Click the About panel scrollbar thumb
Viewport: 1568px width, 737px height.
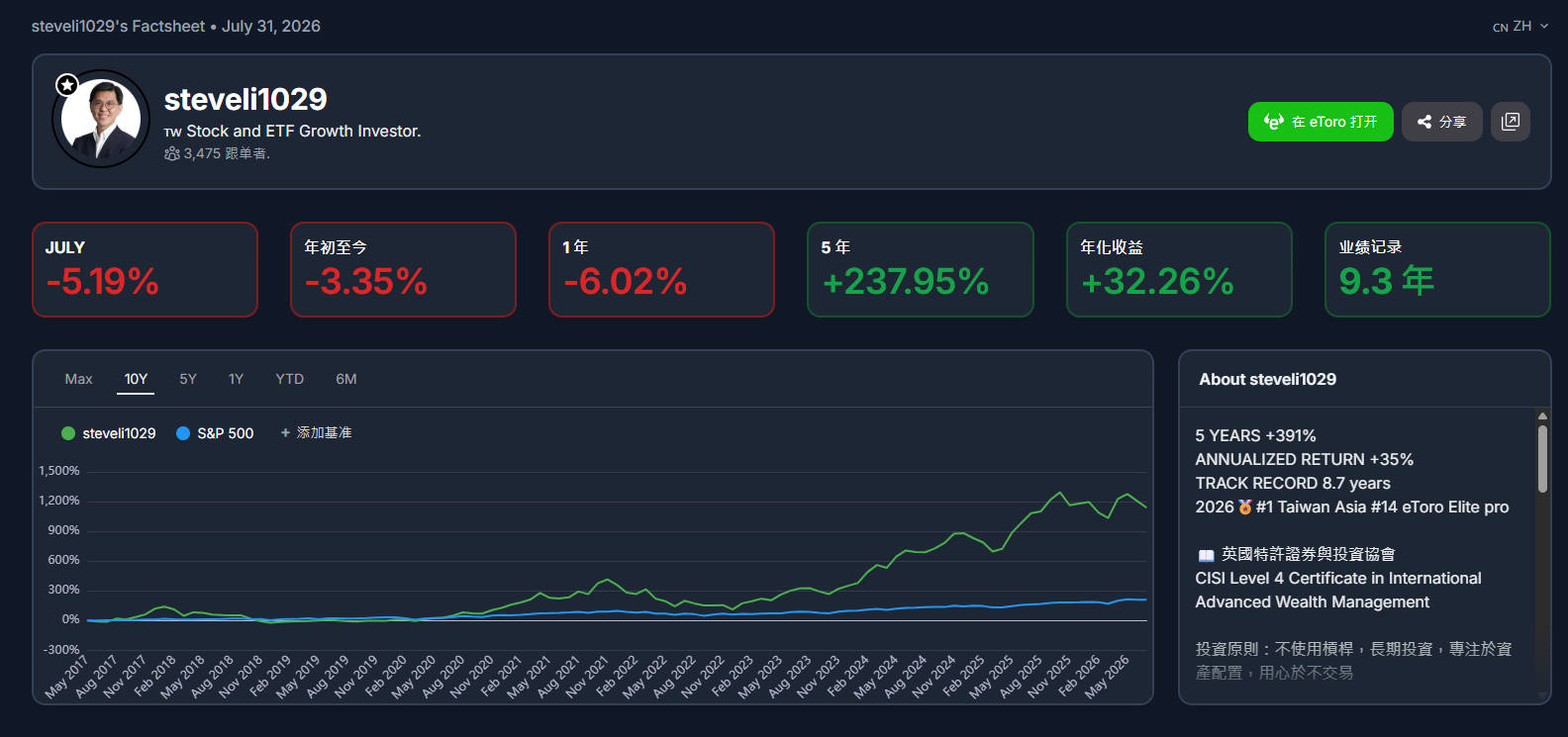pos(1542,458)
